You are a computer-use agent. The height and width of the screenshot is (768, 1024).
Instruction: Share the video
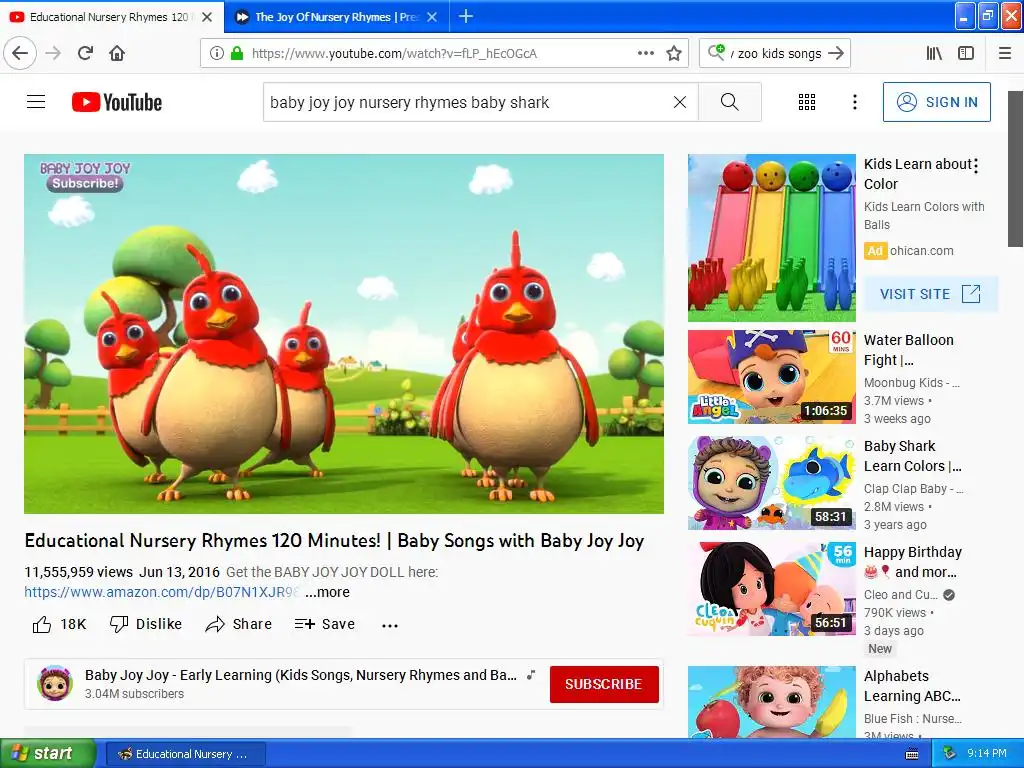coord(238,624)
